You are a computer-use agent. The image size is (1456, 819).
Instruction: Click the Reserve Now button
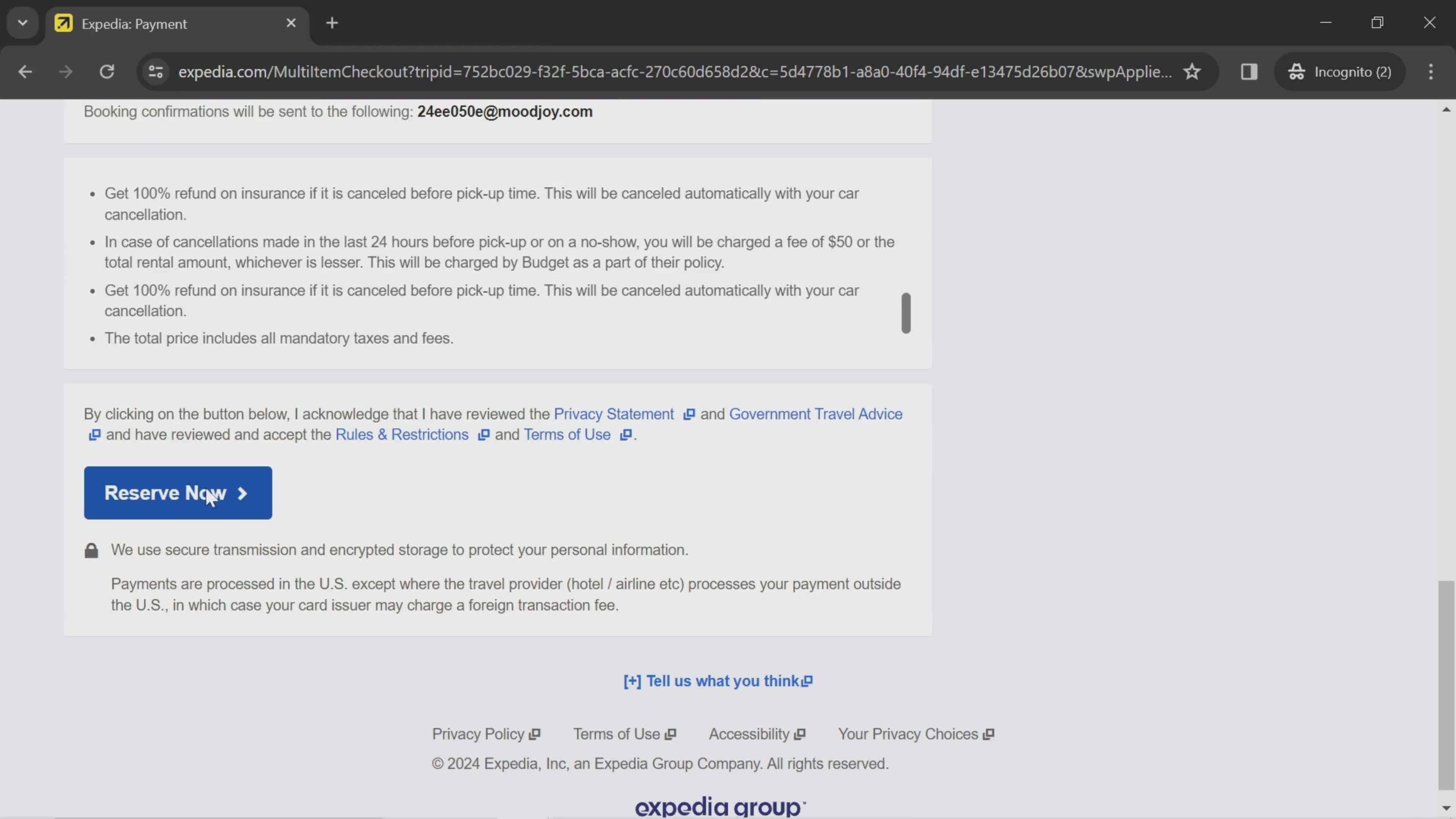(x=178, y=492)
